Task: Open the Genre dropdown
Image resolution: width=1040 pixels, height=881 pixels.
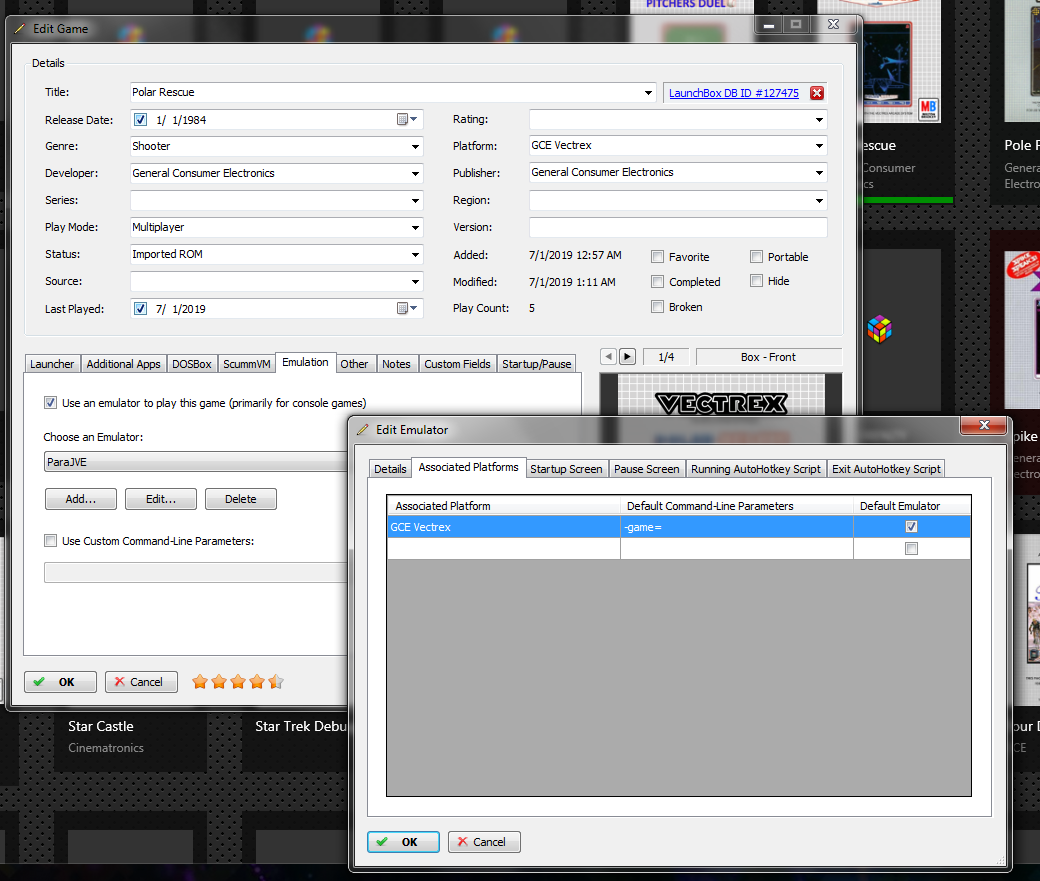Action: 415,147
